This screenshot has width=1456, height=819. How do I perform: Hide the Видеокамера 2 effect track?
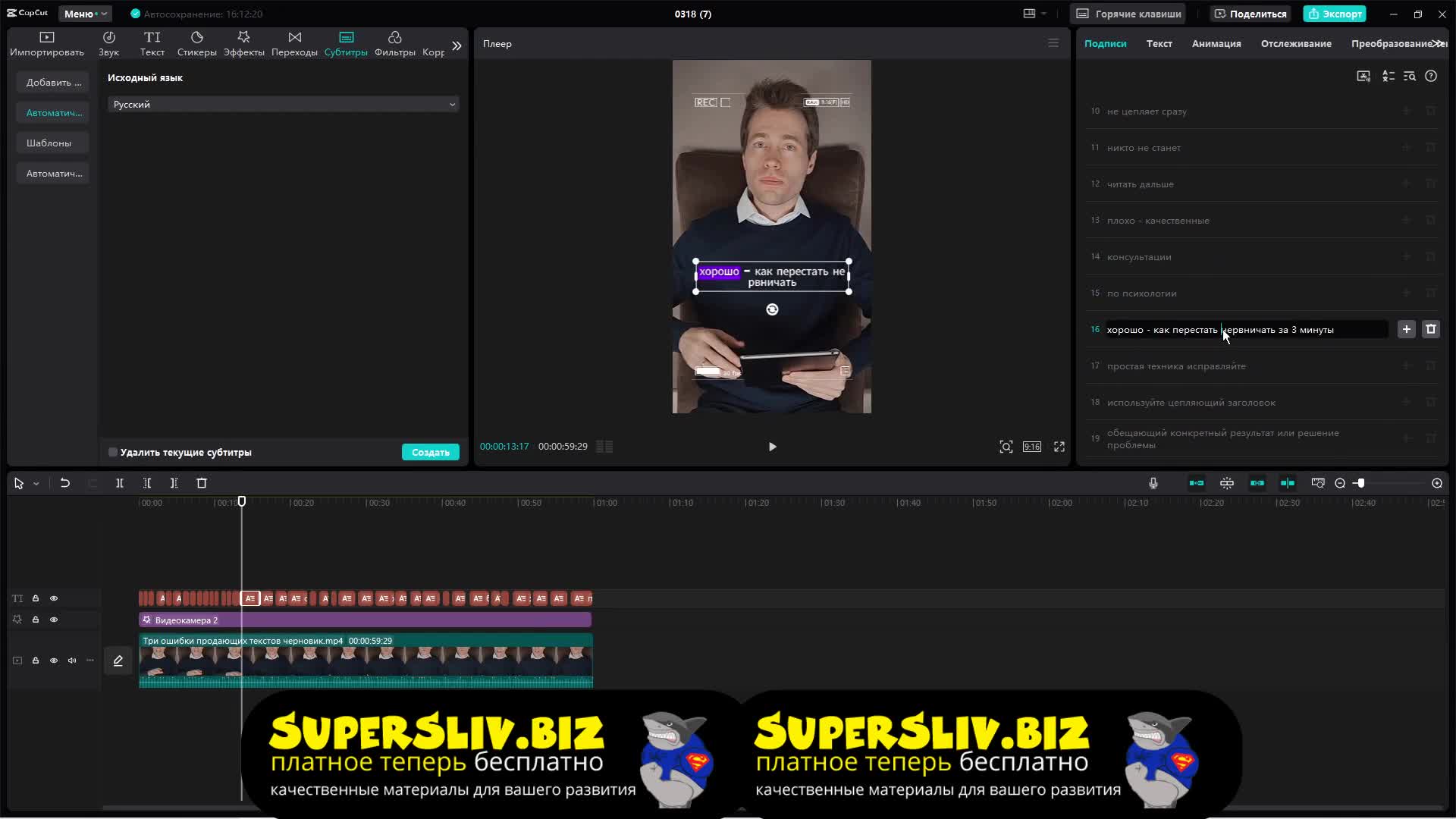click(54, 620)
